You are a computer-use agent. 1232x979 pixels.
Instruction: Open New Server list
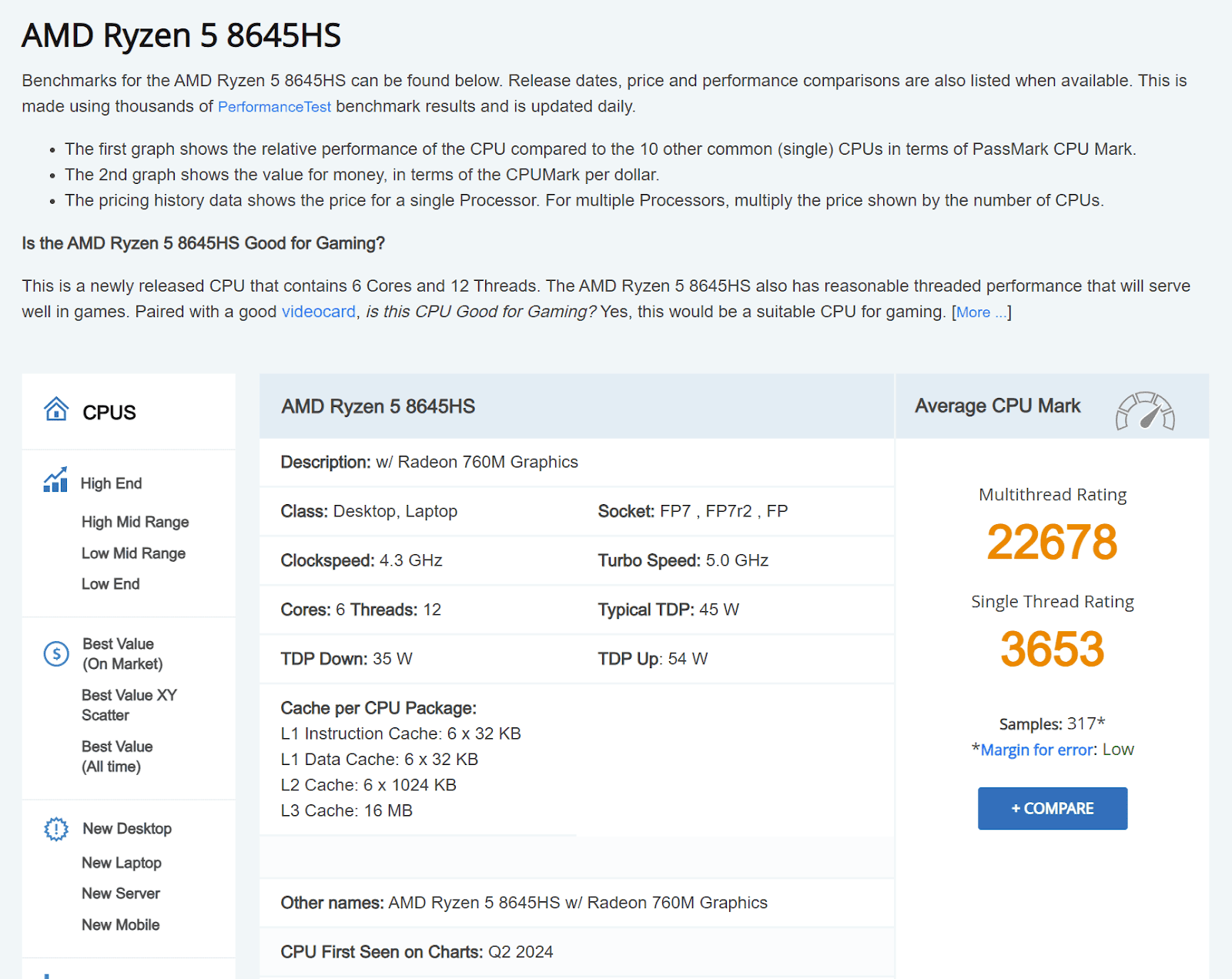tap(121, 894)
